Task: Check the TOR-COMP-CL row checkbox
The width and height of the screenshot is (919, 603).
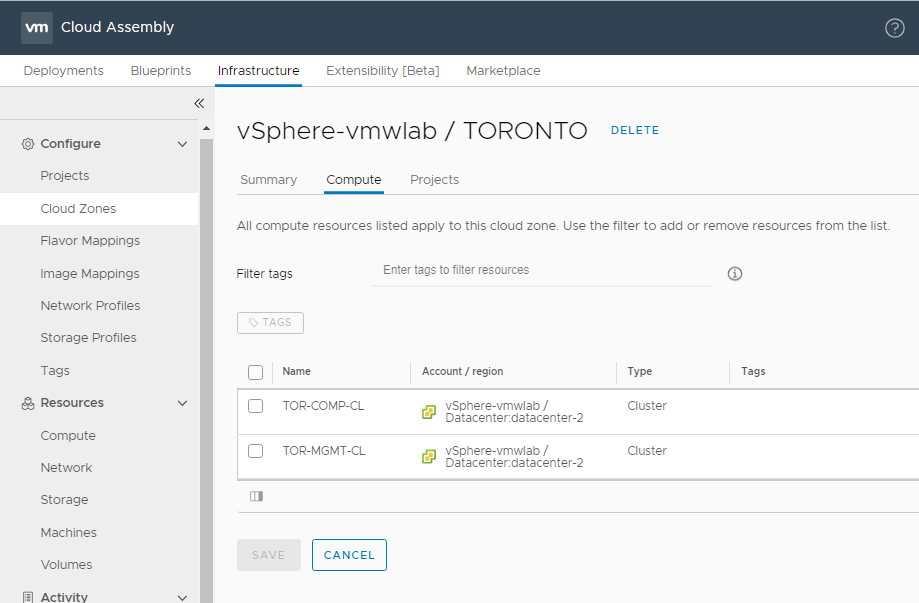Action: click(x=256, y=406)
